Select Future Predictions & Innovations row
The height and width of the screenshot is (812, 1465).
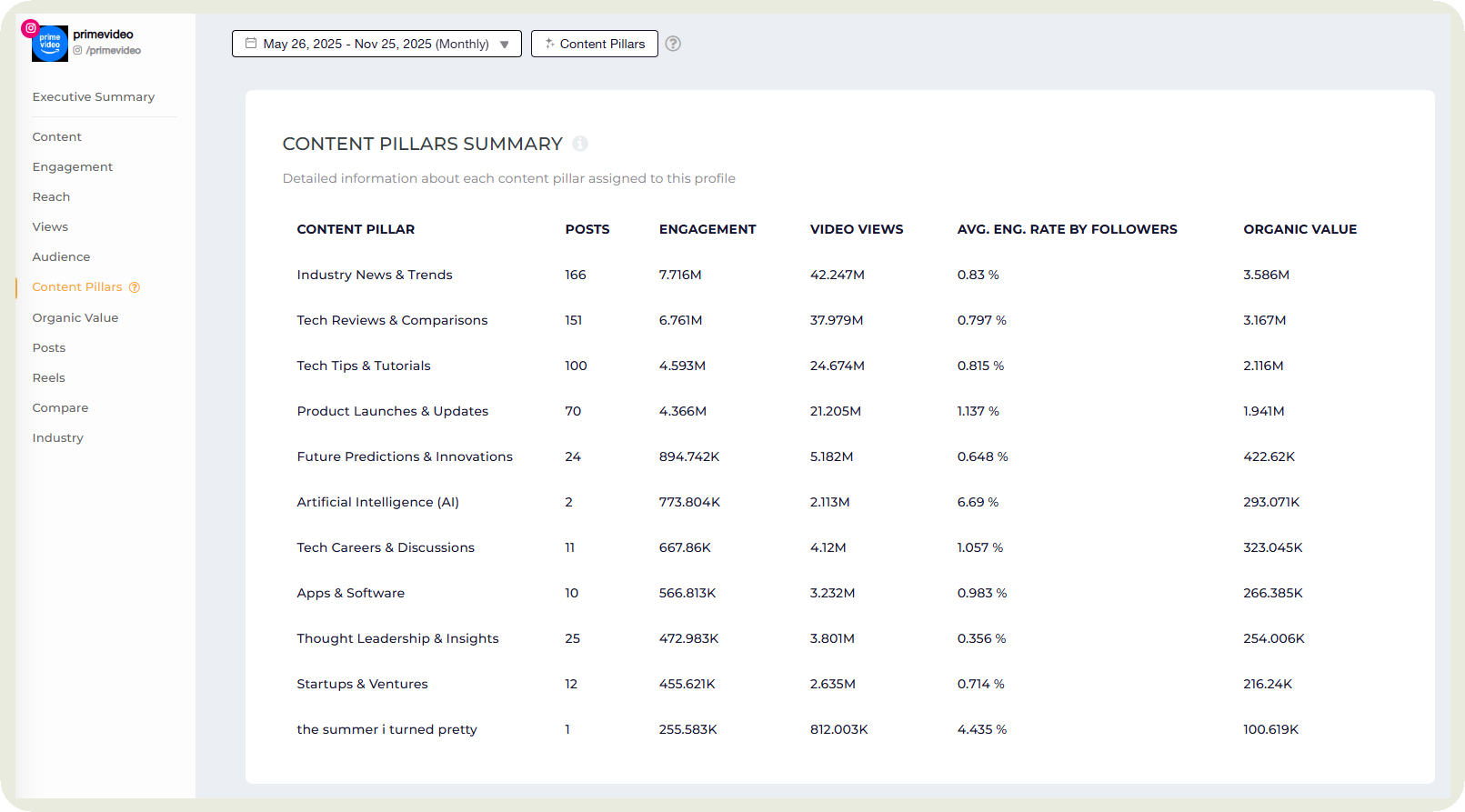(840, 456)
